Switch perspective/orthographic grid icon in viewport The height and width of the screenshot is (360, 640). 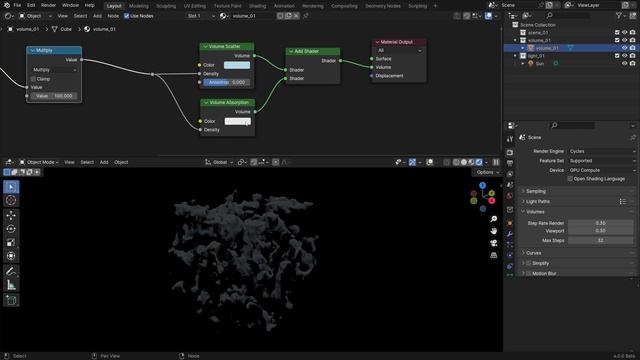tap(493, 256)
